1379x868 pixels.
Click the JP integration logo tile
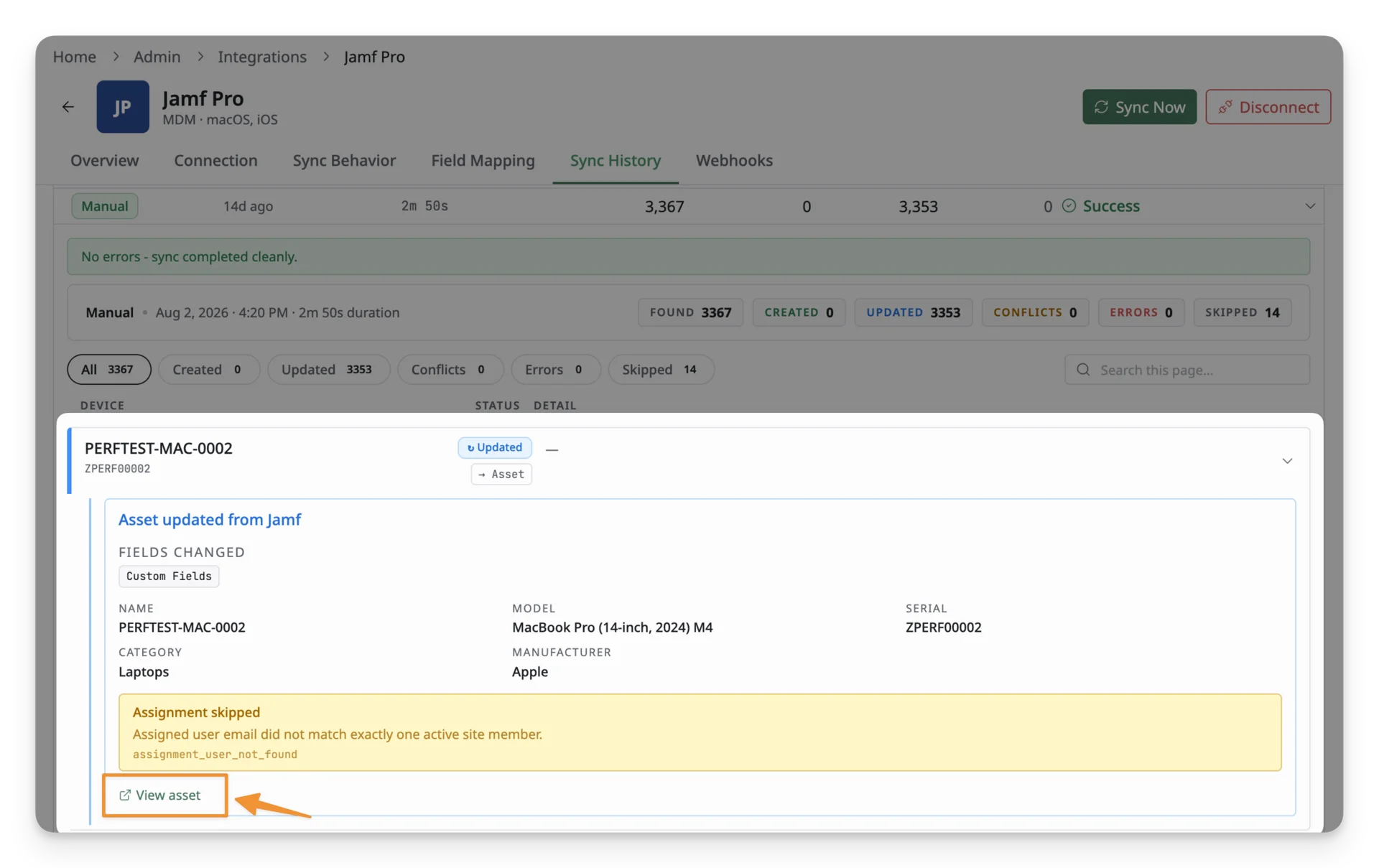point(123,107)
